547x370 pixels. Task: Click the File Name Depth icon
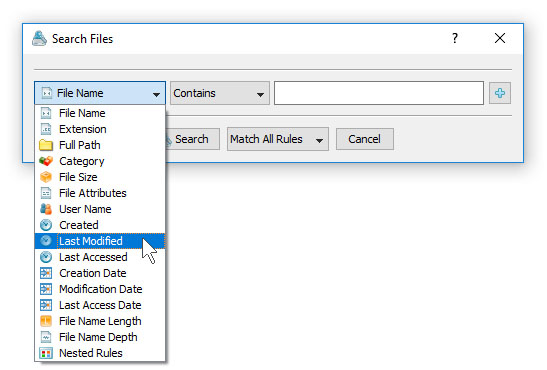tap(46, 337)
